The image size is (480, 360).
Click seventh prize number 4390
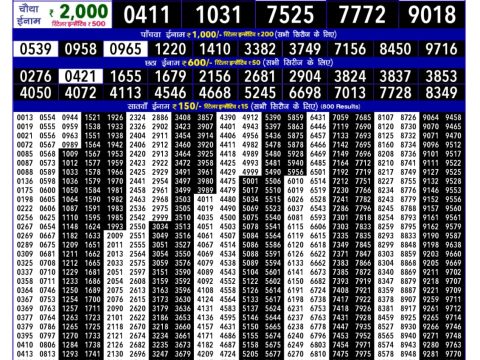228,117
